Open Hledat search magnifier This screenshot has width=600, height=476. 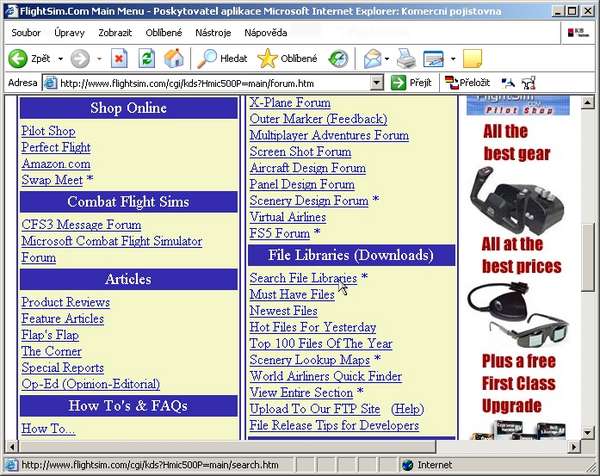tap(207, 59)
